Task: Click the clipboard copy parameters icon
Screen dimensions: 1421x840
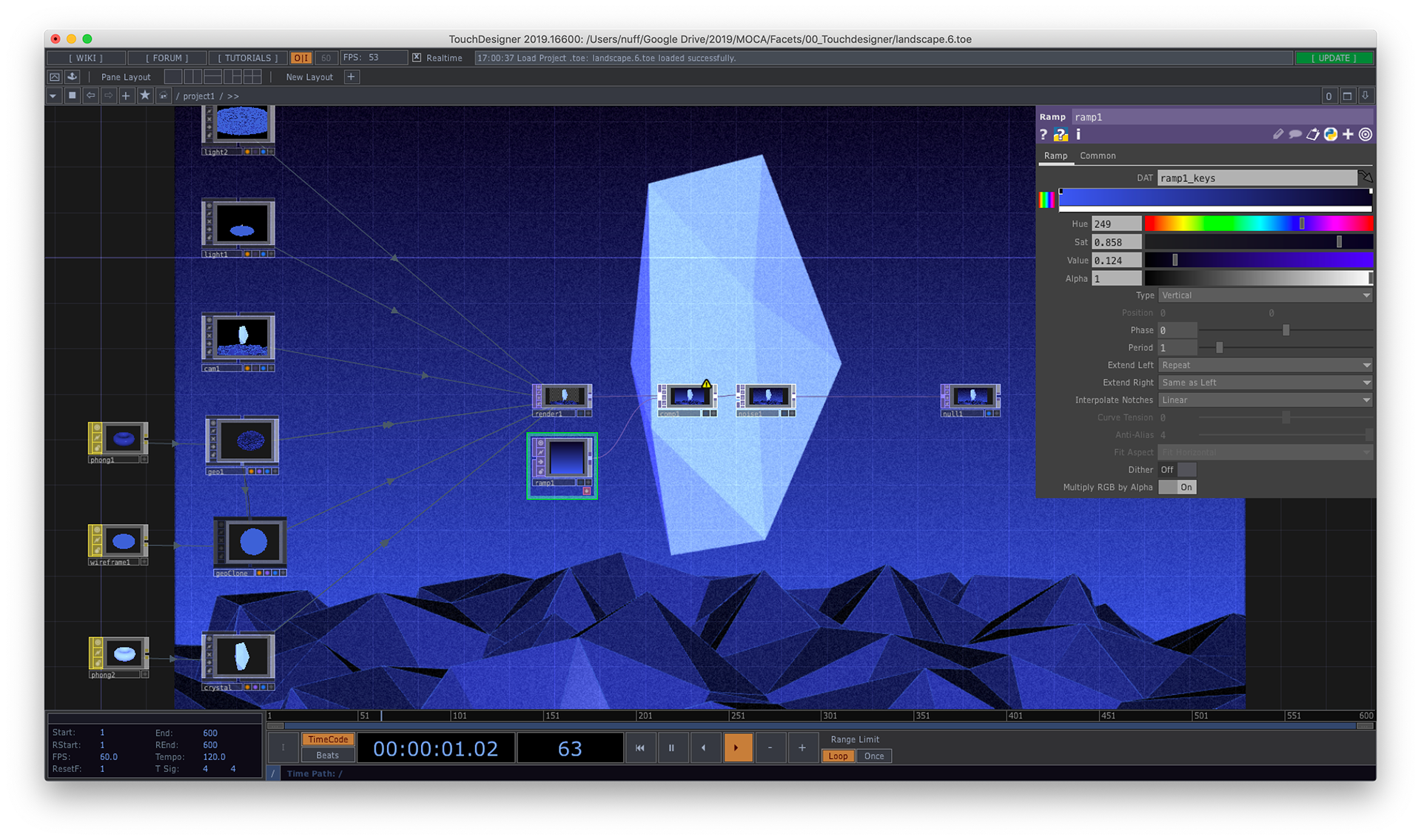Action: click(x=1312, y=135)
